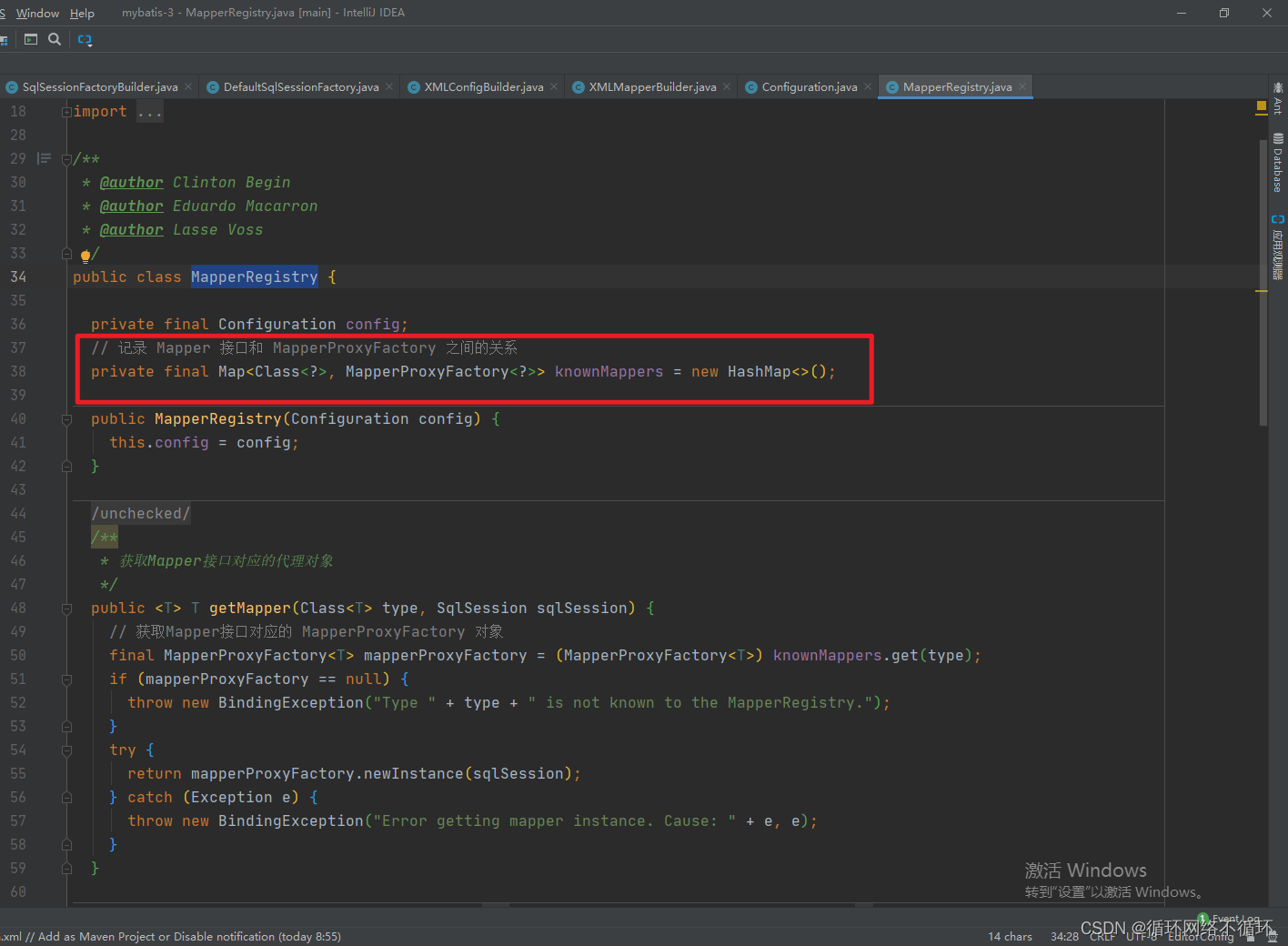Collapse the getMapper method at line 48

click(66, 609)
